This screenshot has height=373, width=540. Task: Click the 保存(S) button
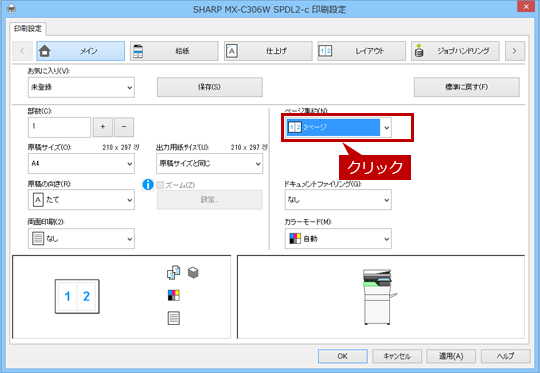(210, 87)
